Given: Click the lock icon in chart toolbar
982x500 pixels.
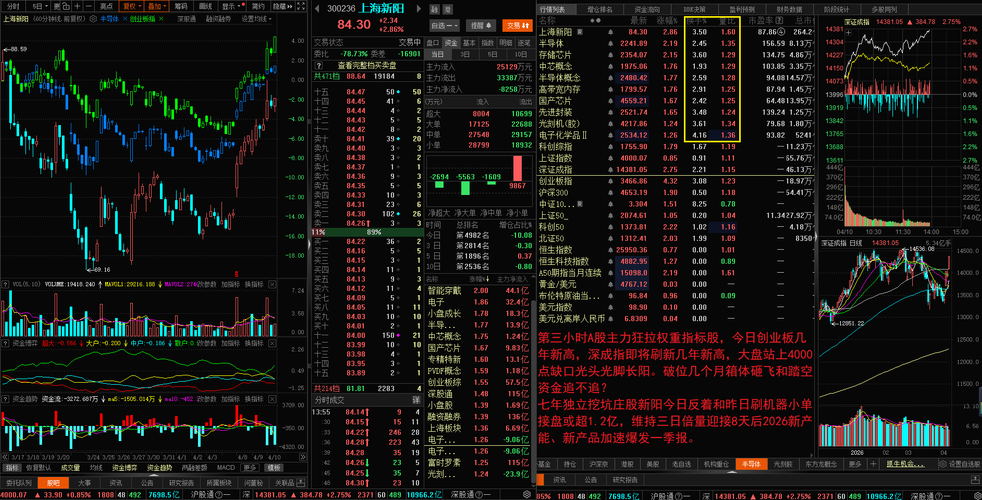Looking at the screenshot, I should pyautogui.click(x=66, y=6).
